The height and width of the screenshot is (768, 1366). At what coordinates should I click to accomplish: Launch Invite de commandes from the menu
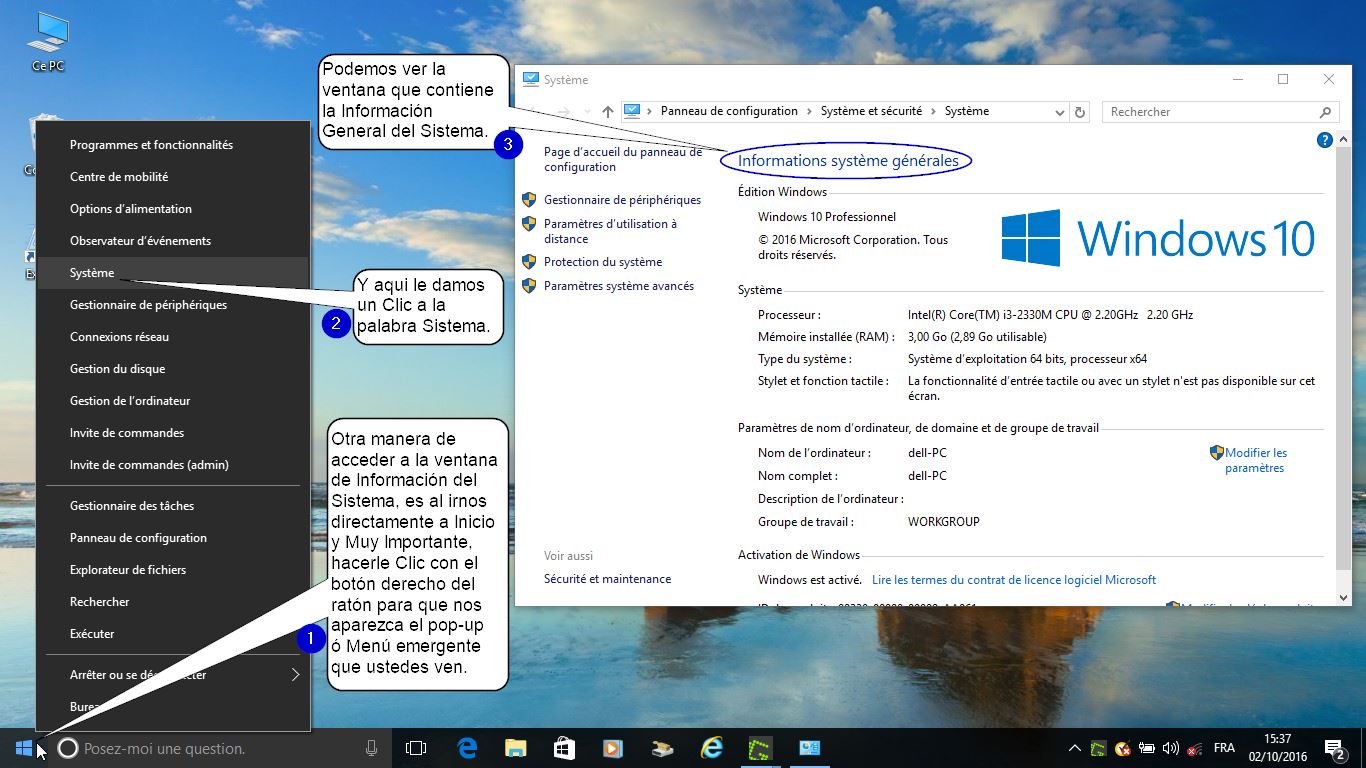[173, 433]
